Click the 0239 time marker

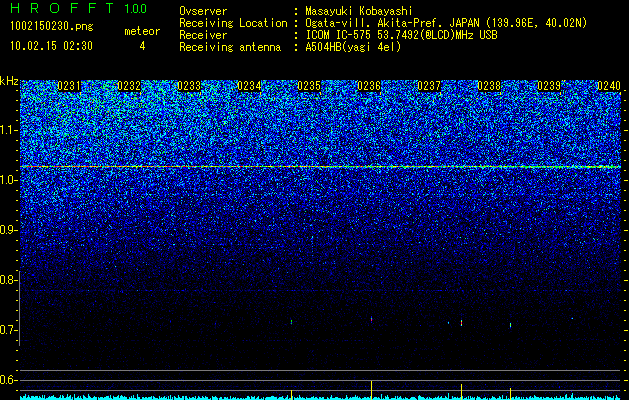(x=549, y=86)
